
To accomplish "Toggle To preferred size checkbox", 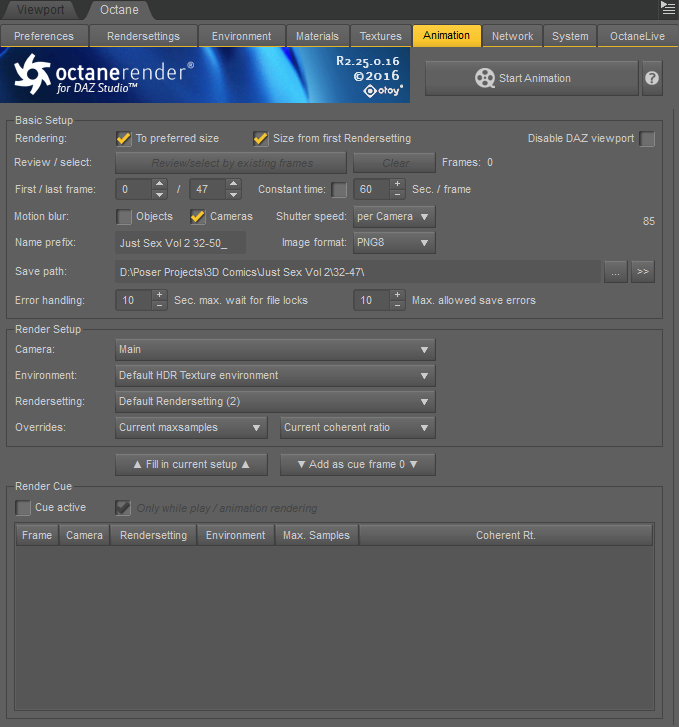I will (124, 139).
